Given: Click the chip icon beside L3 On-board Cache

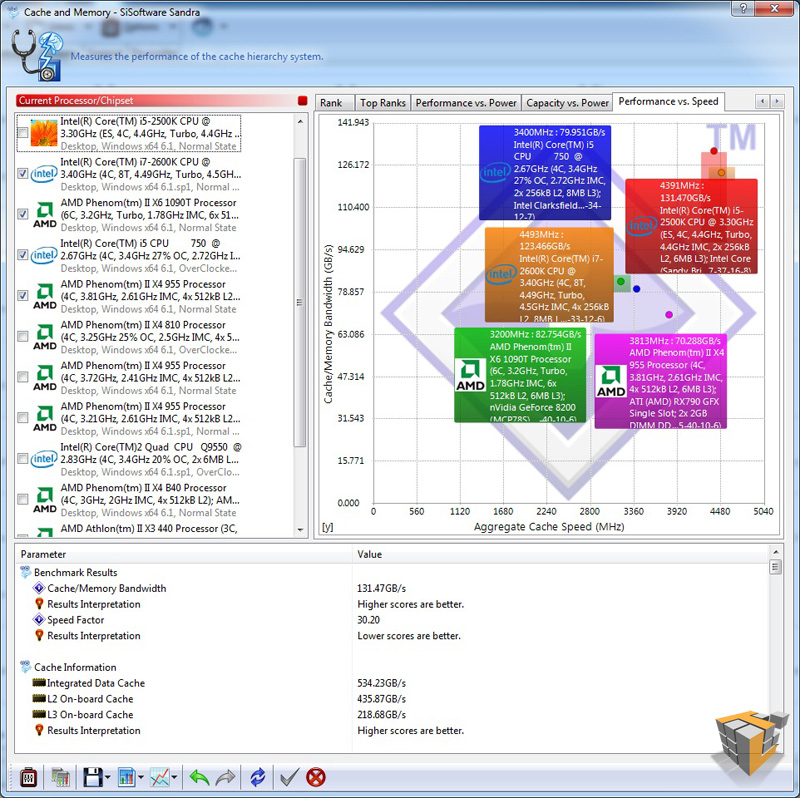Looking at the screenshot, I should coord(39,714).
